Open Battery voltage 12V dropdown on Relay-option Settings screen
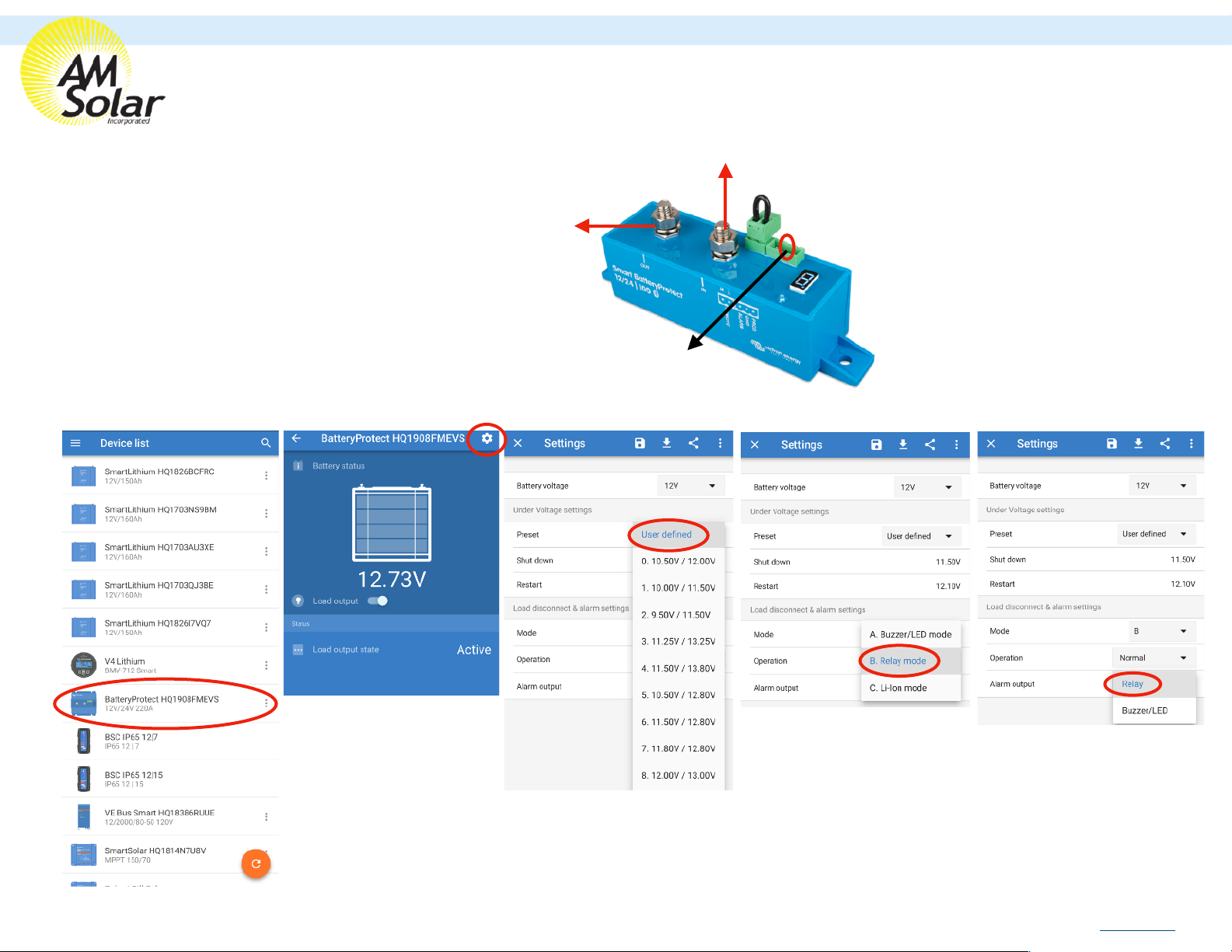 1162,486
